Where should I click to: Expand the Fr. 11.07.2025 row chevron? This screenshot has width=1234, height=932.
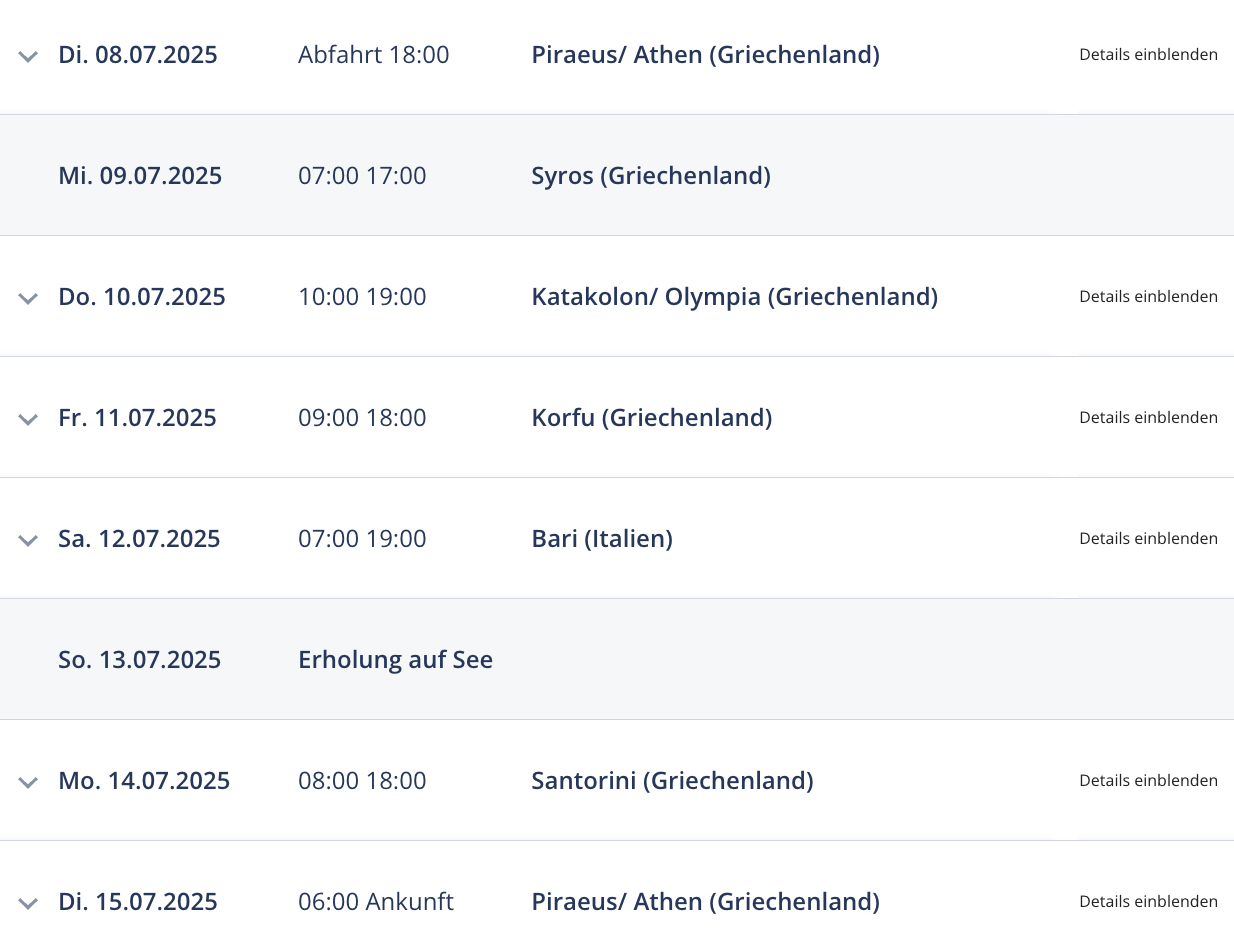28,419
